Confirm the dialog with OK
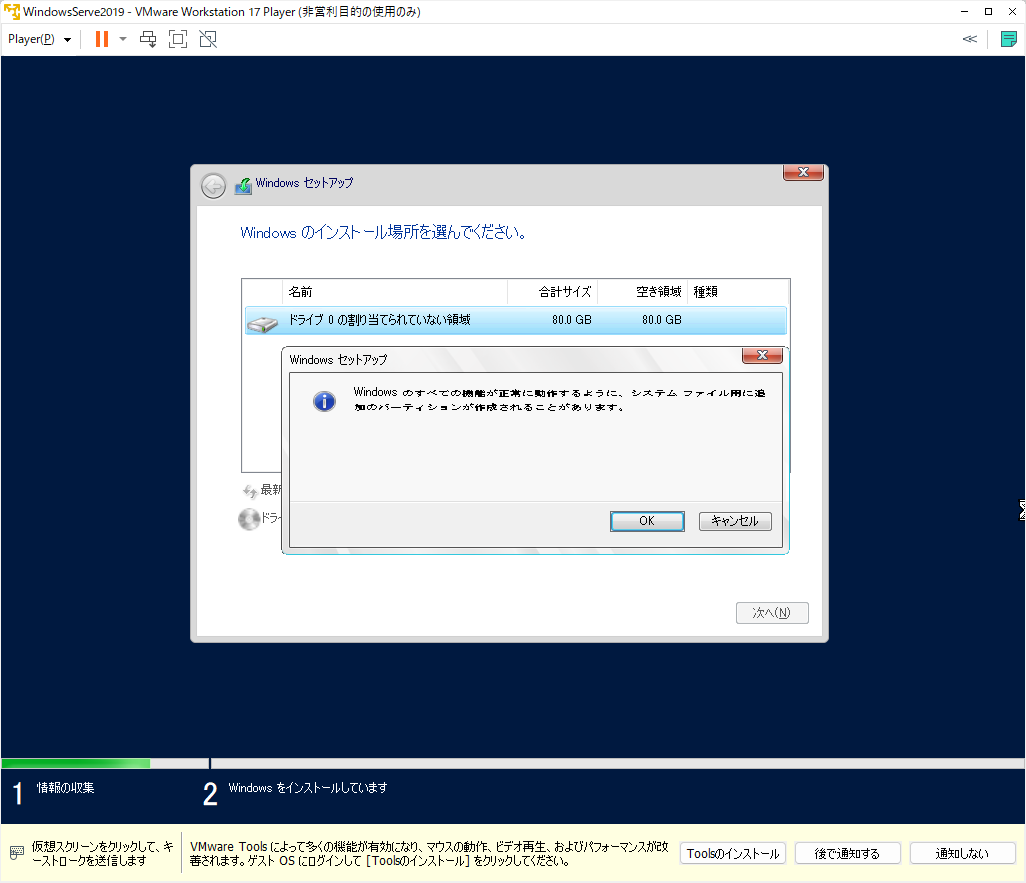Image resolution: width=1026 pixels, height=883 pixels. point(647,521)
